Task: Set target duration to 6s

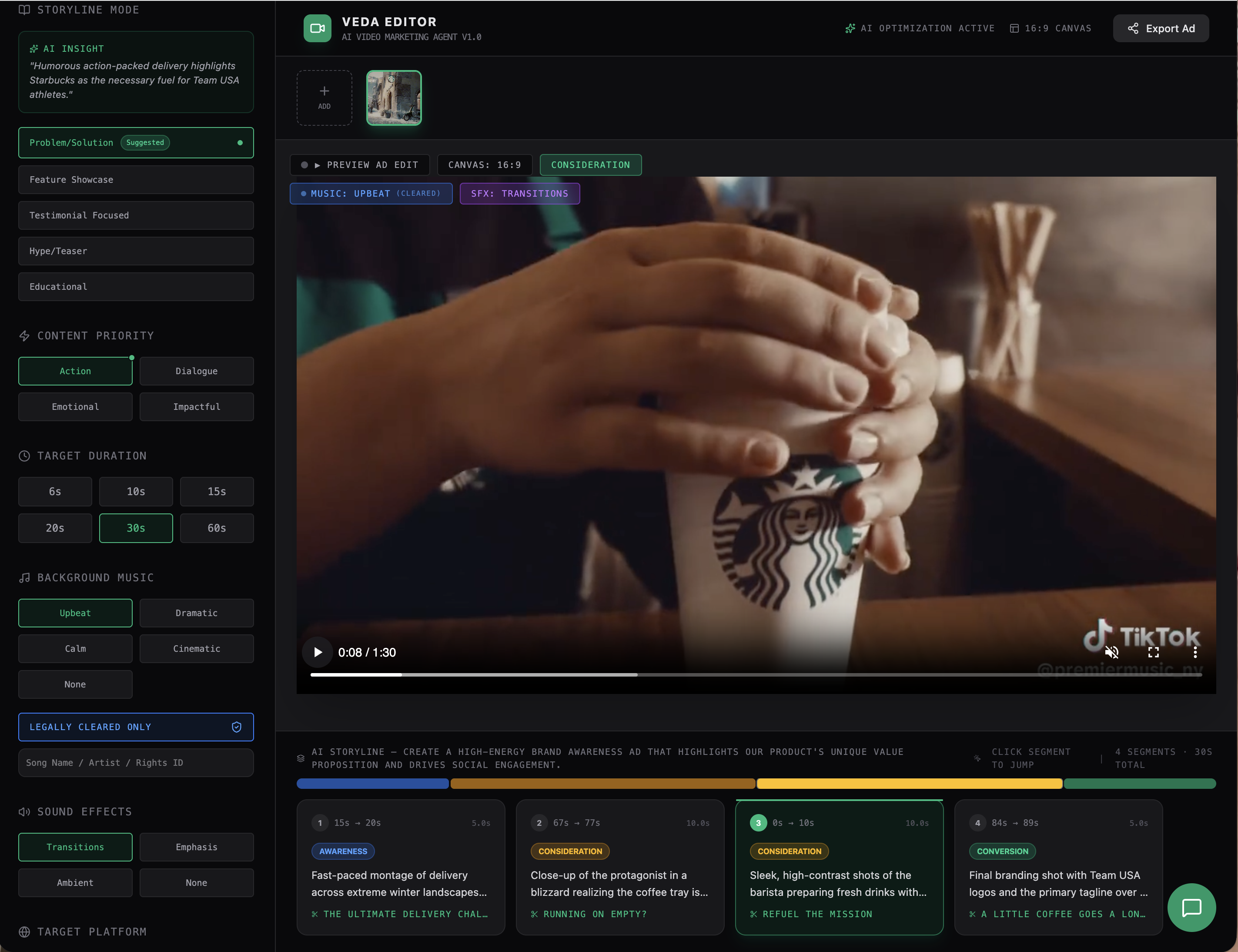Action: pyautogui.click(x=55, y=491)
